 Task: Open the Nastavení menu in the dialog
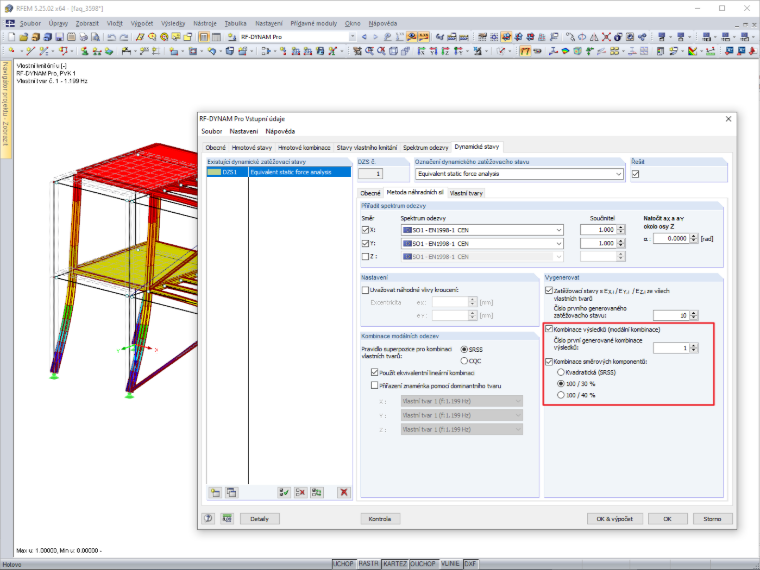[244, 131]
